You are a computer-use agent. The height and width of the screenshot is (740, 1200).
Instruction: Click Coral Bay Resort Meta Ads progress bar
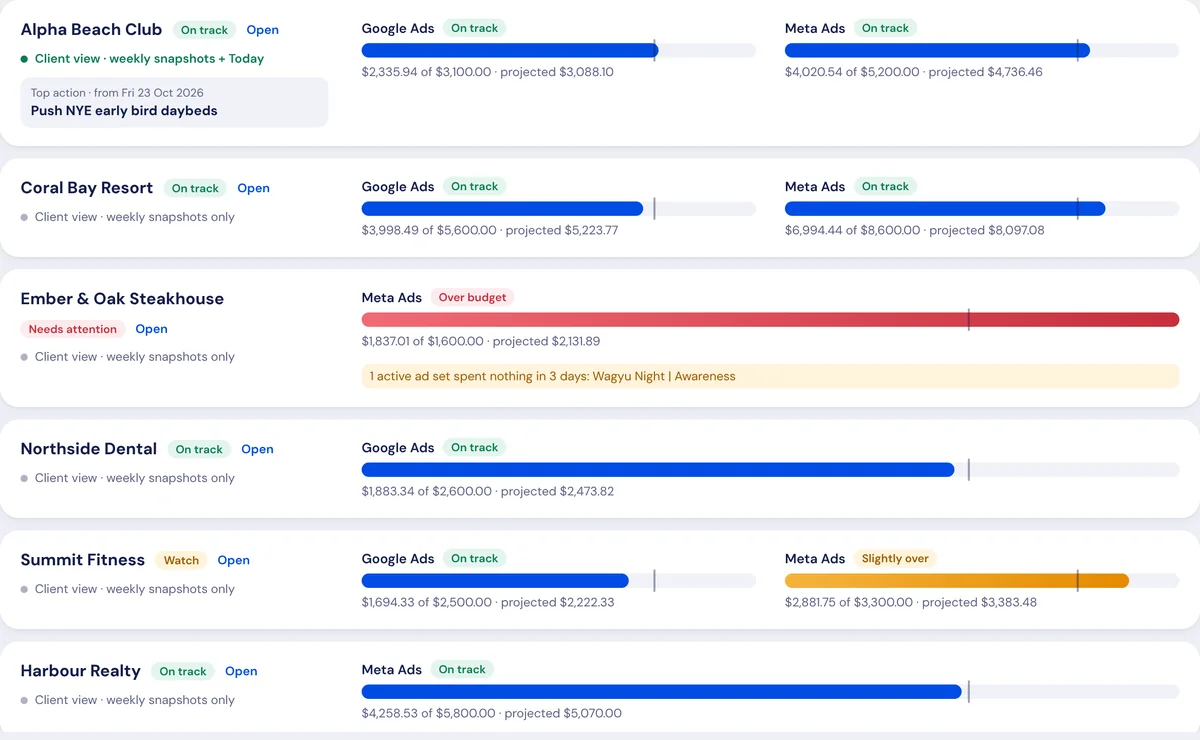(x=982, y=209)
